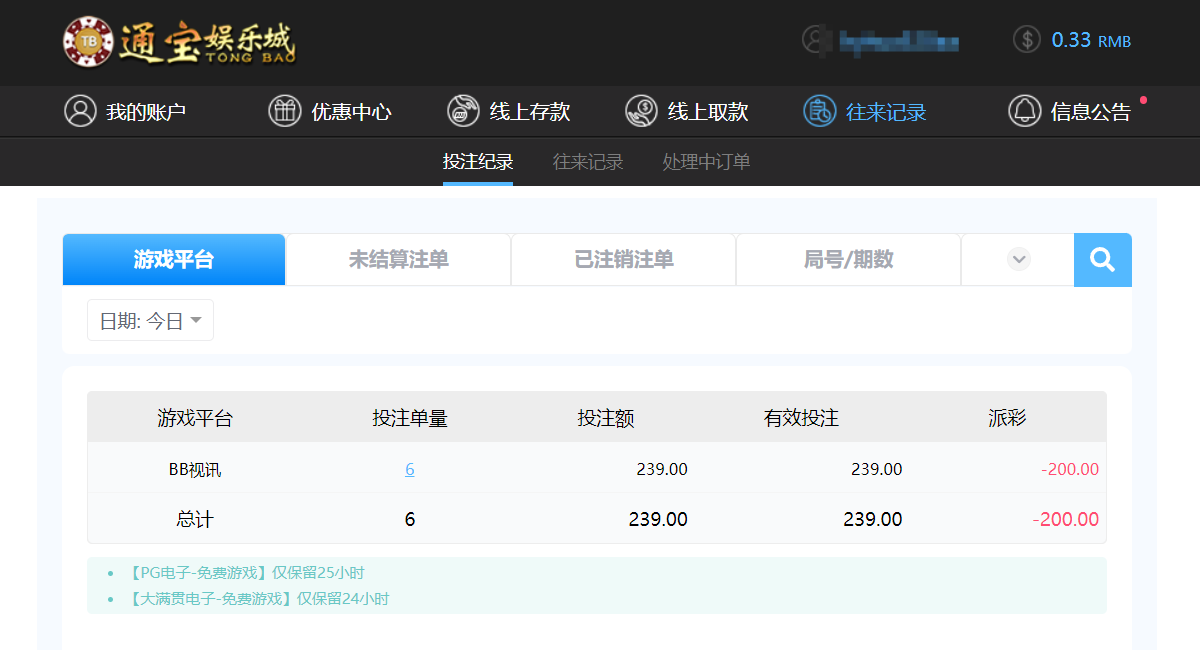Click the 往来记录 records icon
1200x650 pixels.
[819, 111]
